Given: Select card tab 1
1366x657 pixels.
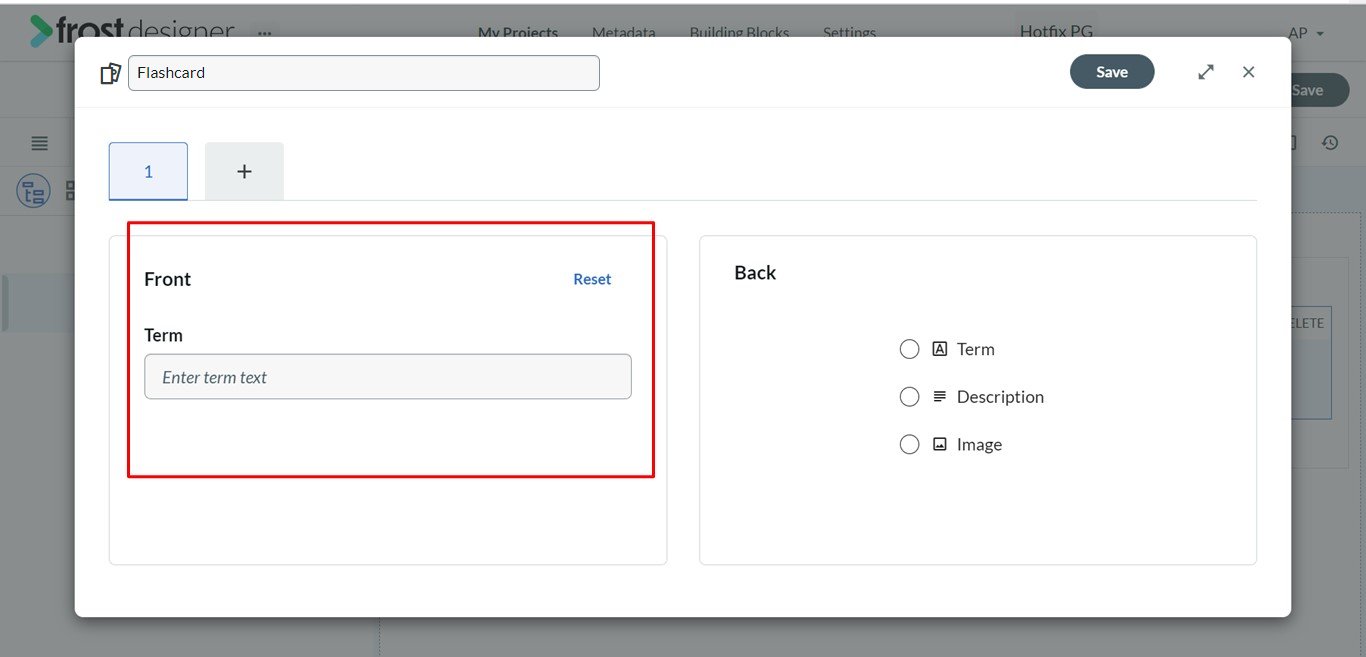Looking at the screenshot, I should [148, 171].
